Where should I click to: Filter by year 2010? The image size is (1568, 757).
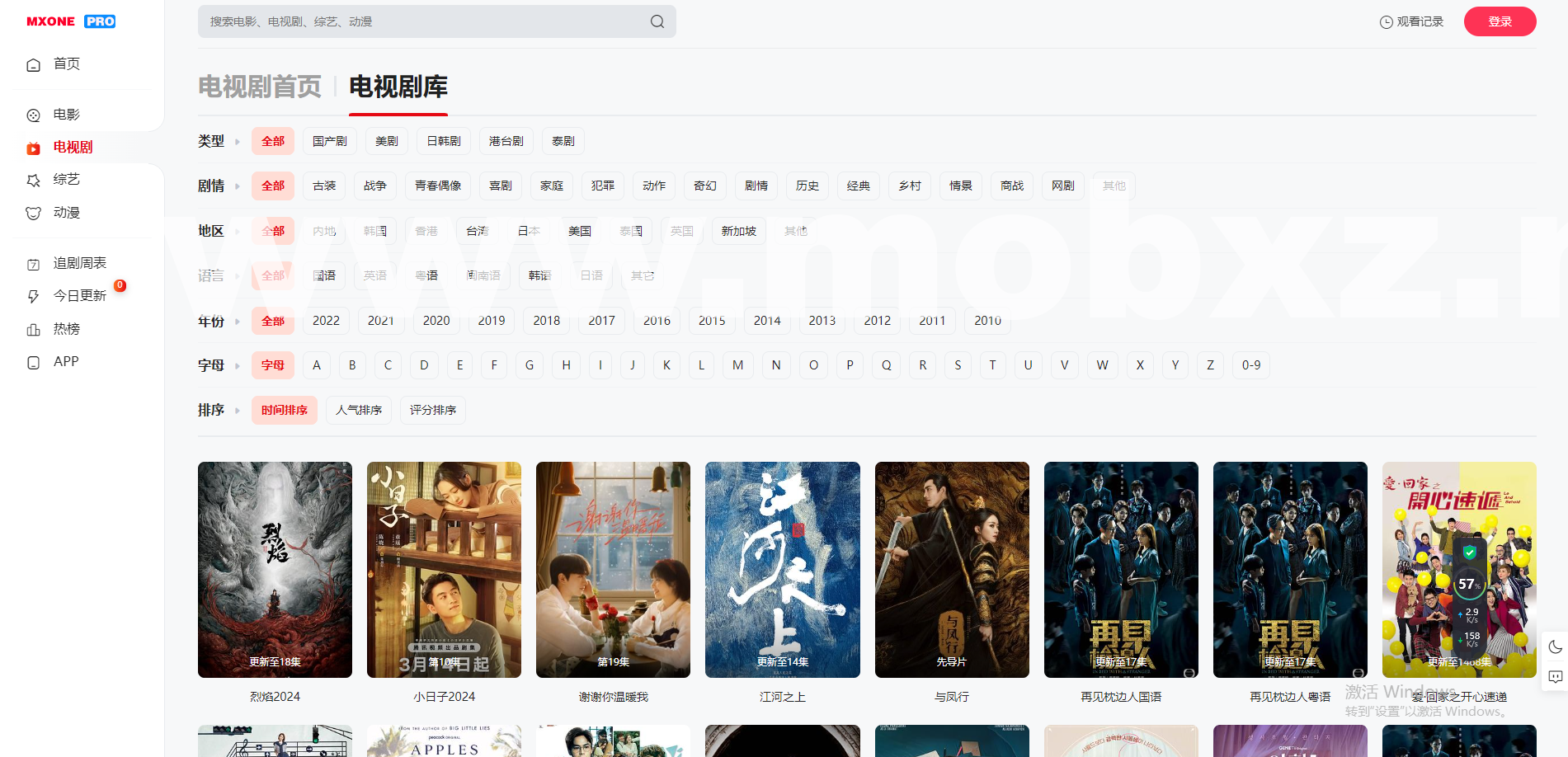(987, 321)
